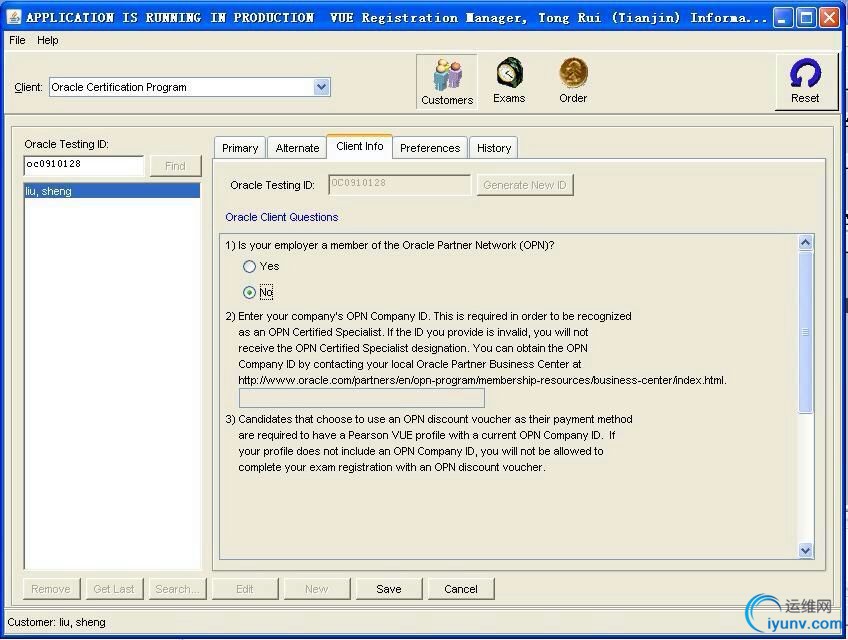848x640 pixels.
Task: Click the Search... button
Action: (x=177, y=589)
